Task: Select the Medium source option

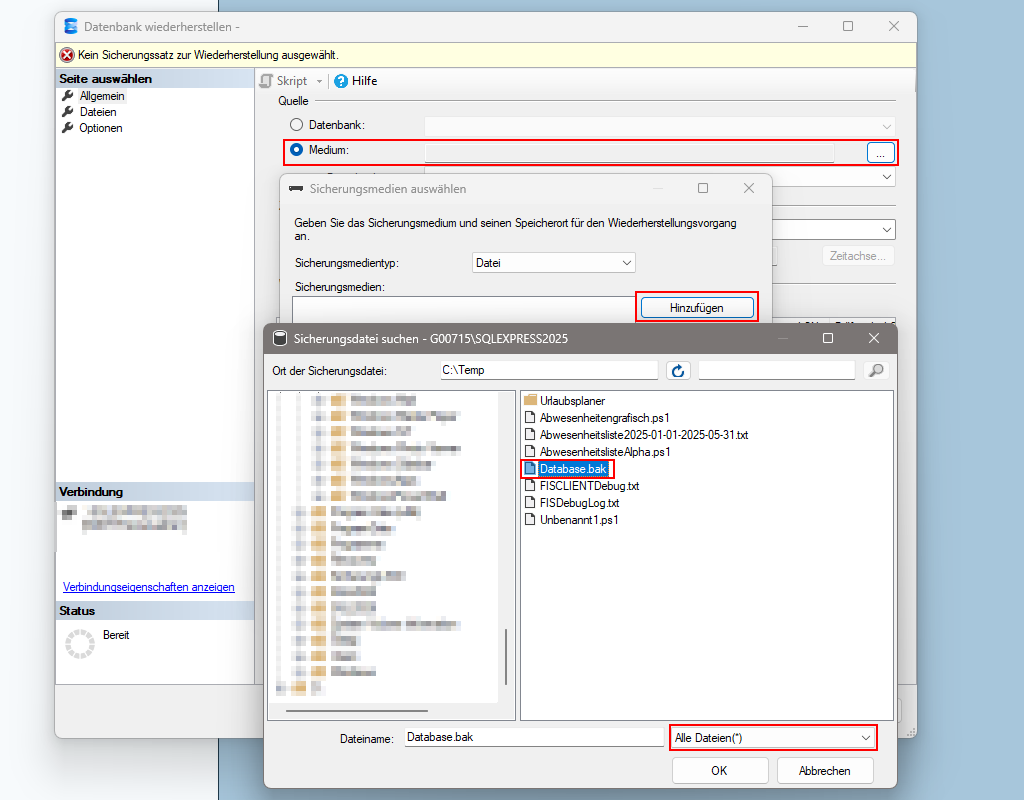Action: pos(296,151)
